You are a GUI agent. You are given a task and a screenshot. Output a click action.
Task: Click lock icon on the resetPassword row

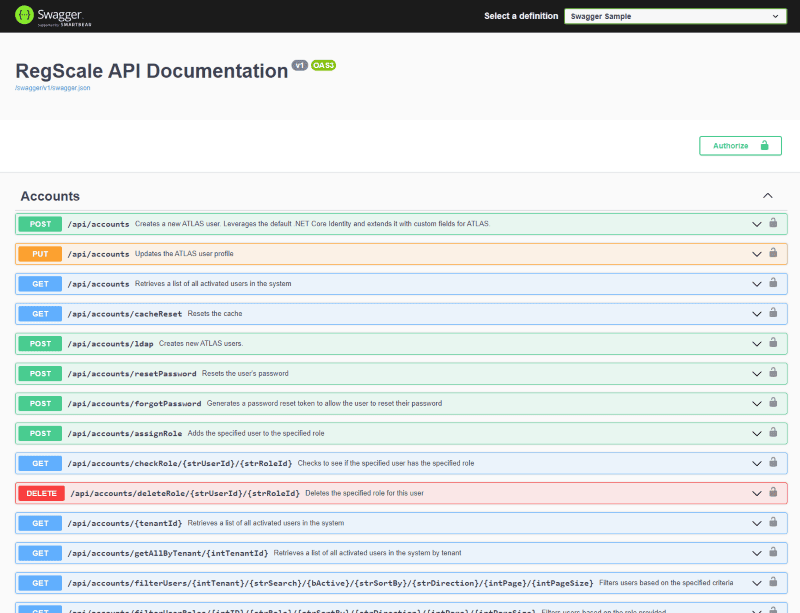pos(773,372)
